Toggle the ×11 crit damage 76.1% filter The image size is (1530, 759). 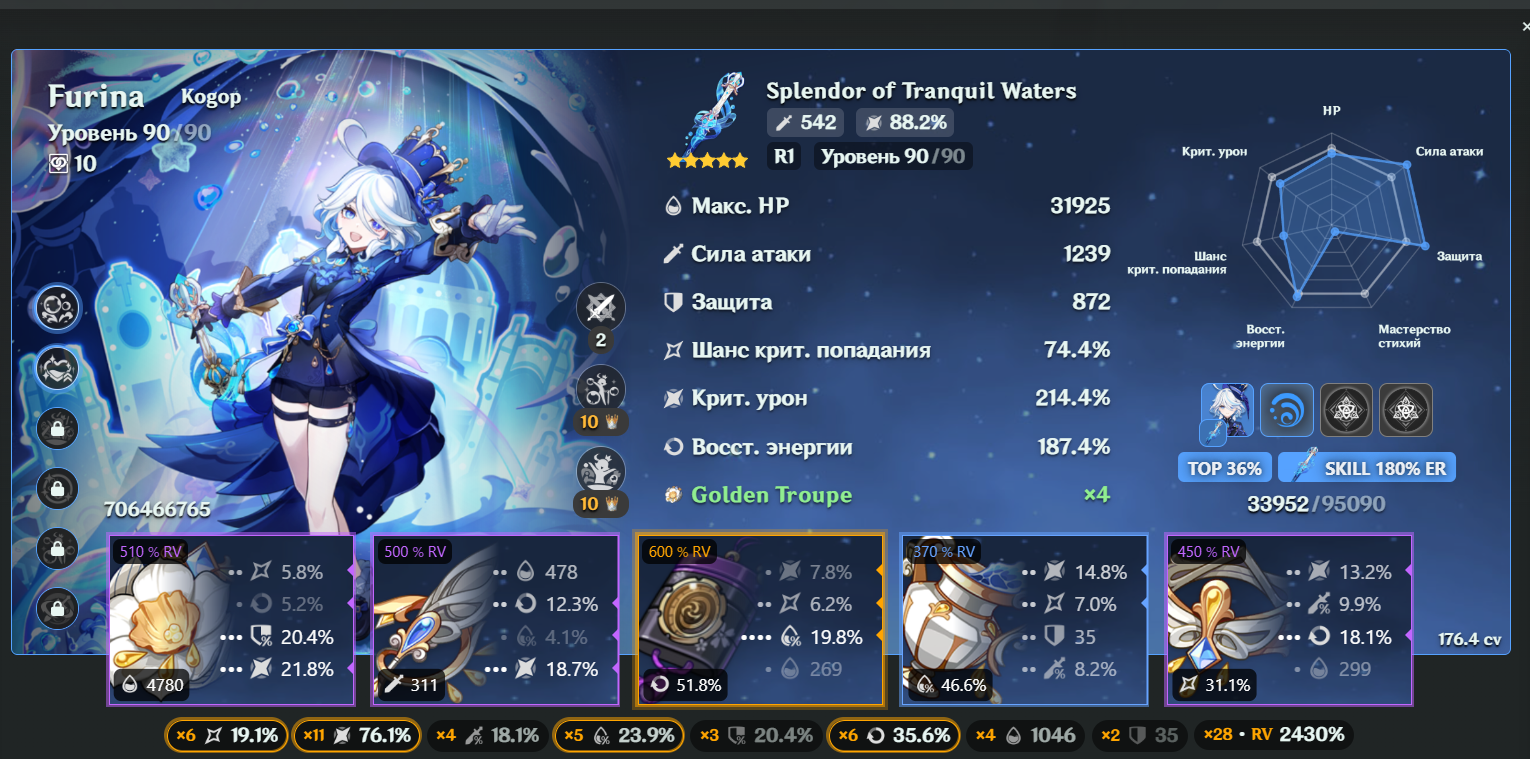pos(355,735)
